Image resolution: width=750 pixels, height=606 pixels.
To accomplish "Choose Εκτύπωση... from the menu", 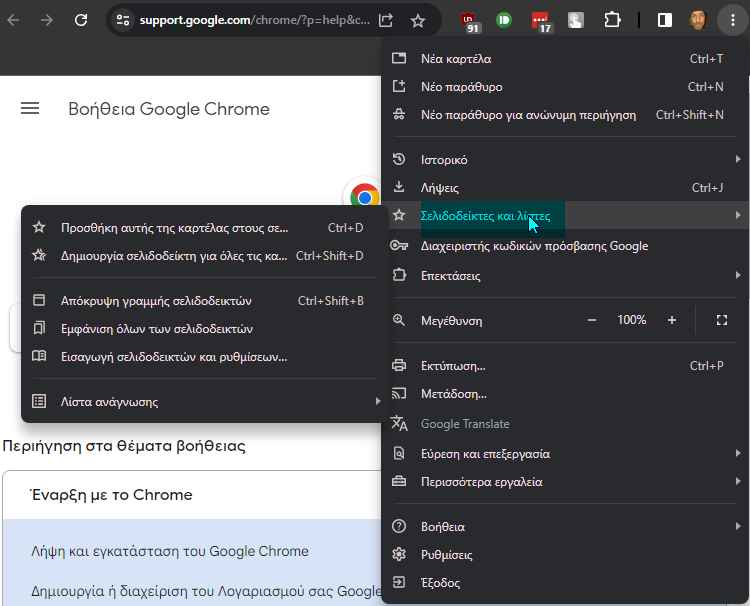I will click(x=565, y=366).
